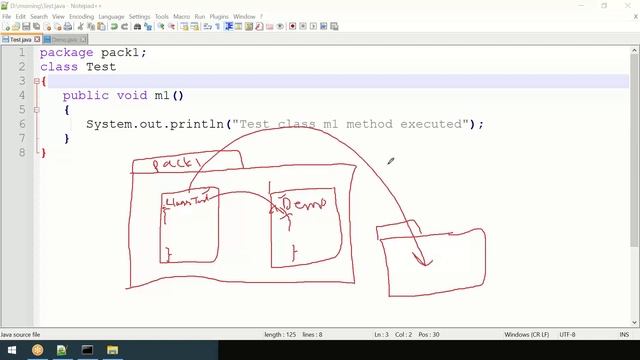
Task: Toggle the INS insert mode indicator
Action: pos(624,335)
